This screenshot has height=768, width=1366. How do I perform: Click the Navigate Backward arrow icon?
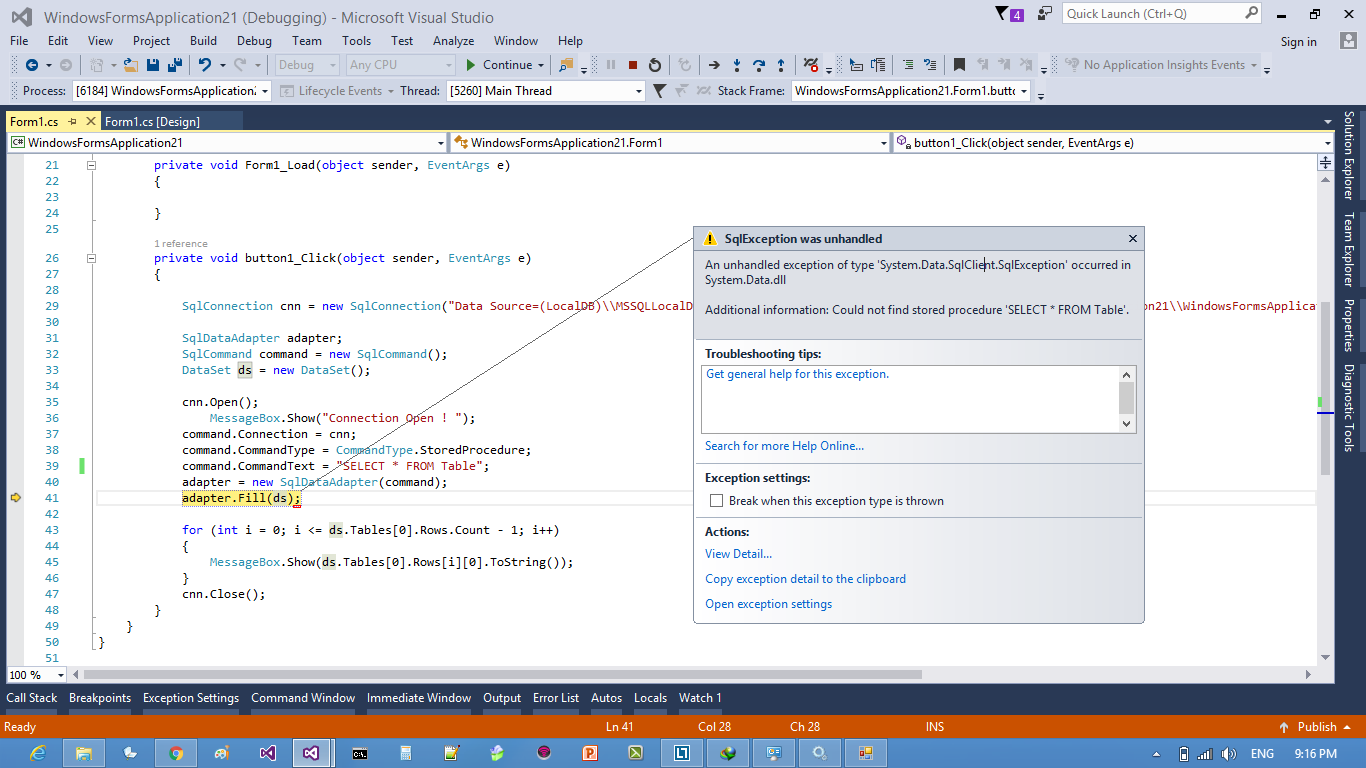tap(31, 65)
